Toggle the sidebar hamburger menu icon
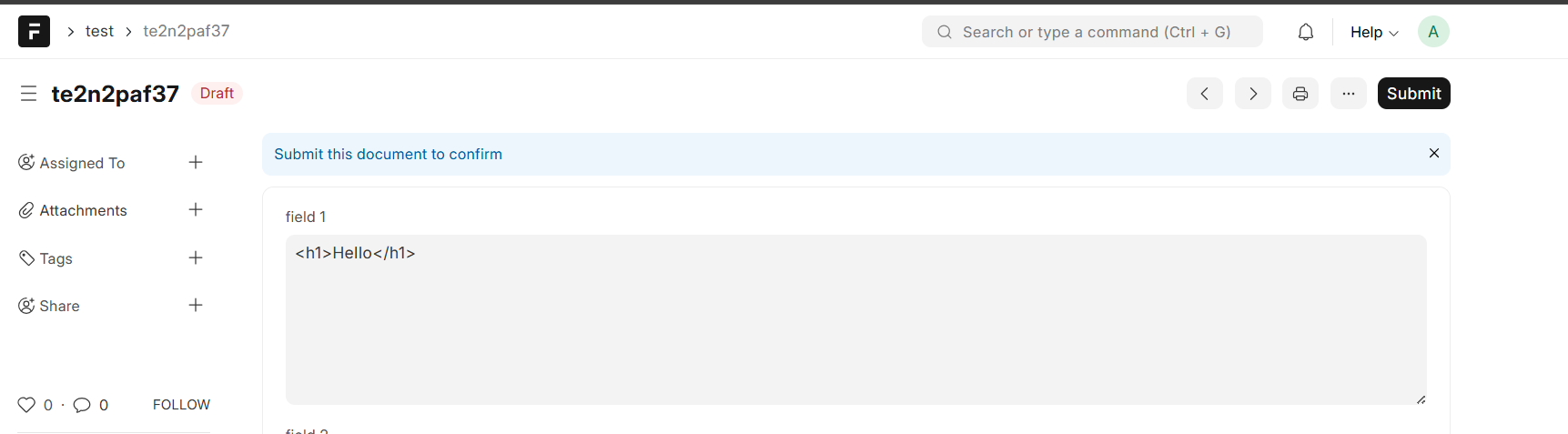 (29, 94)
